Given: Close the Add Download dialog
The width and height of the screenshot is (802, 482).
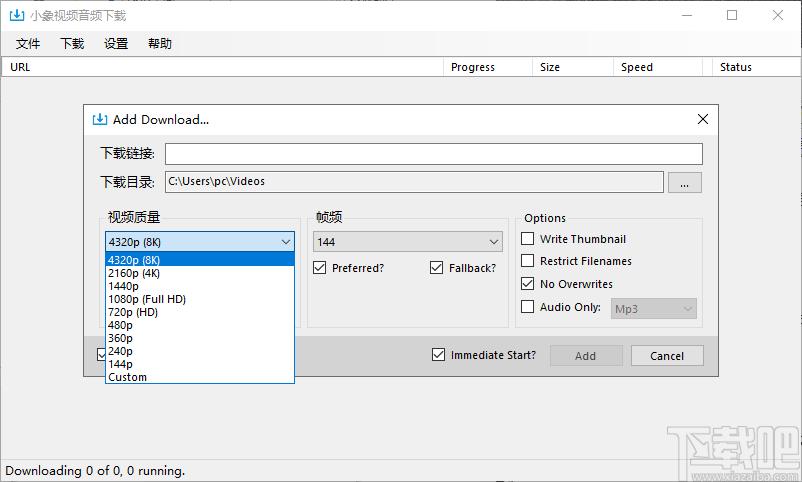Looking at the screenshot, I should click(x=703, y=119).
